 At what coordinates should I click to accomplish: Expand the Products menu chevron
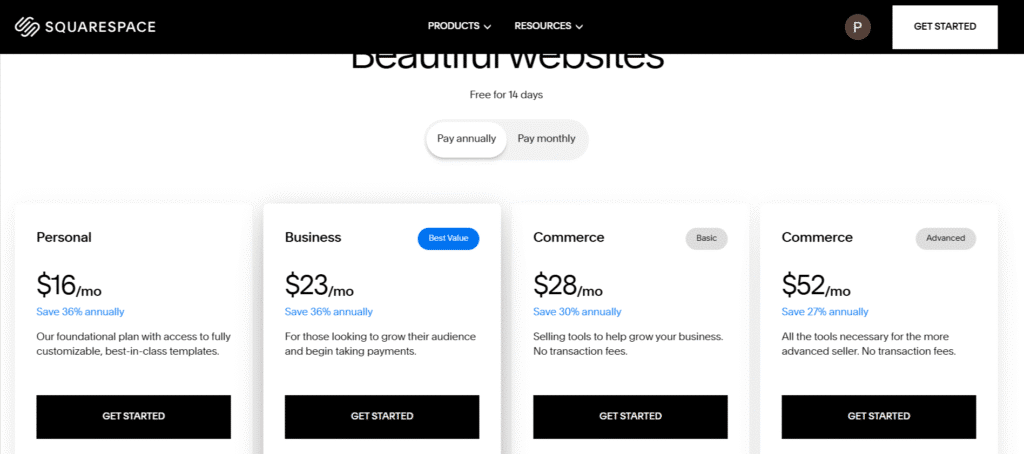pos(487,27)
